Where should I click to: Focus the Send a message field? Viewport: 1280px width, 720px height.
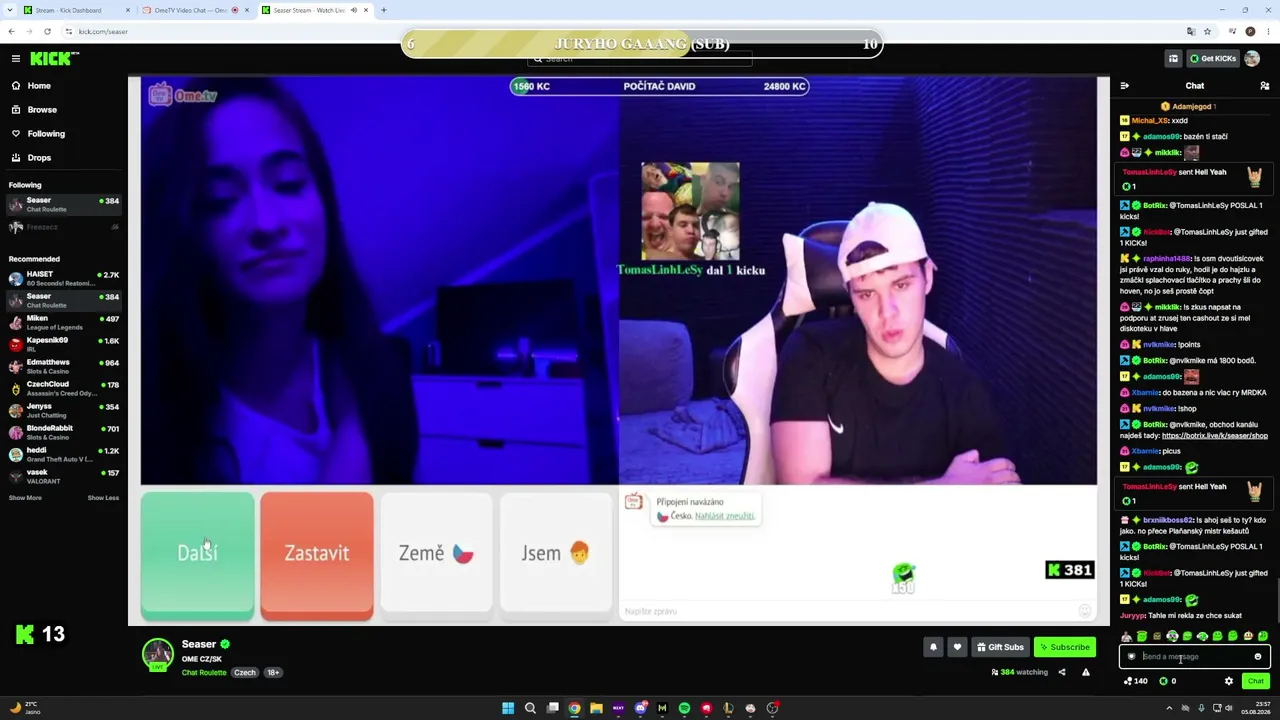[x=1194, y=657]
